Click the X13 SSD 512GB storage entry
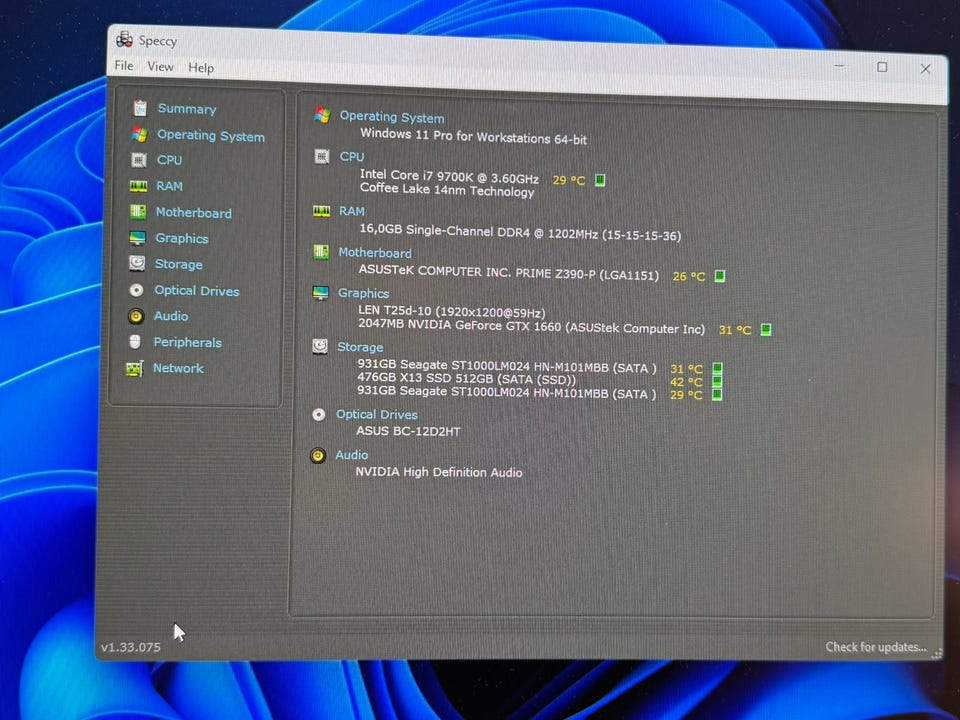The image size is (960, 720). coord(467,379)
